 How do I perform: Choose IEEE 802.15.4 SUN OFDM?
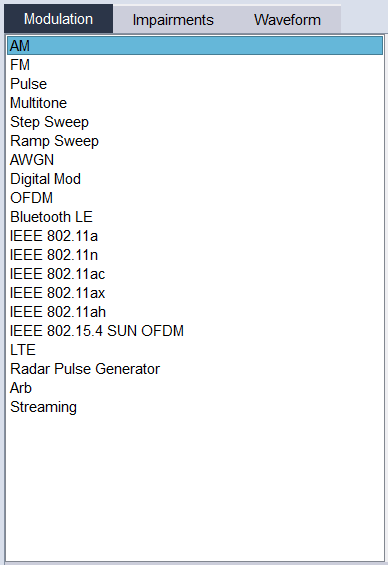(195, 331)
